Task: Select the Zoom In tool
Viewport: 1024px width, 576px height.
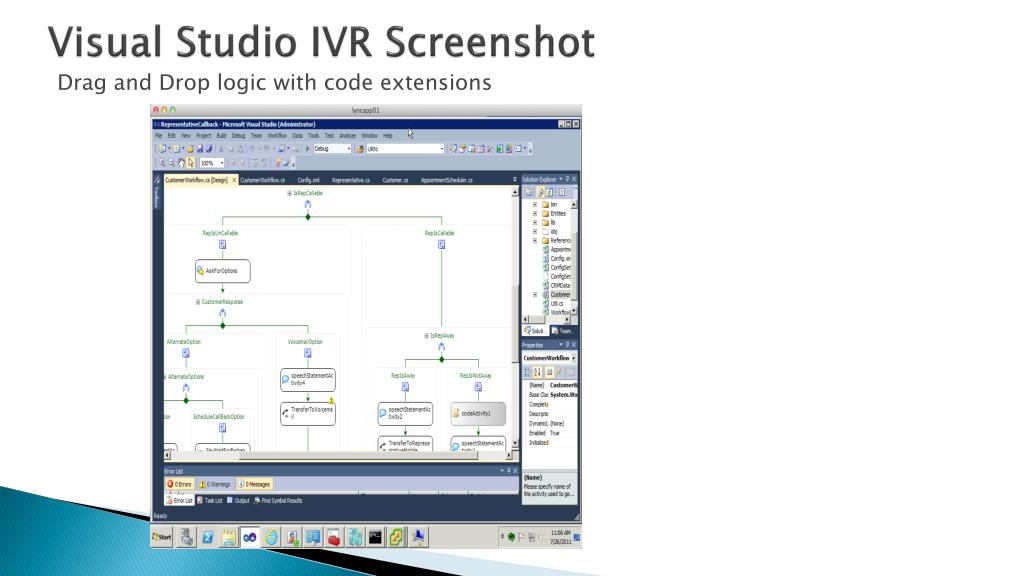Action: pyautogui.click(x=162, y=163)
